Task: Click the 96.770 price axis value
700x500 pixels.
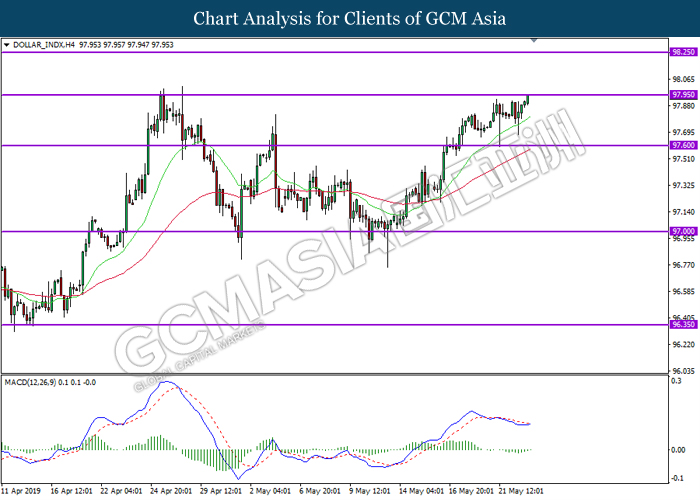Action: click(x=683, y=265)
